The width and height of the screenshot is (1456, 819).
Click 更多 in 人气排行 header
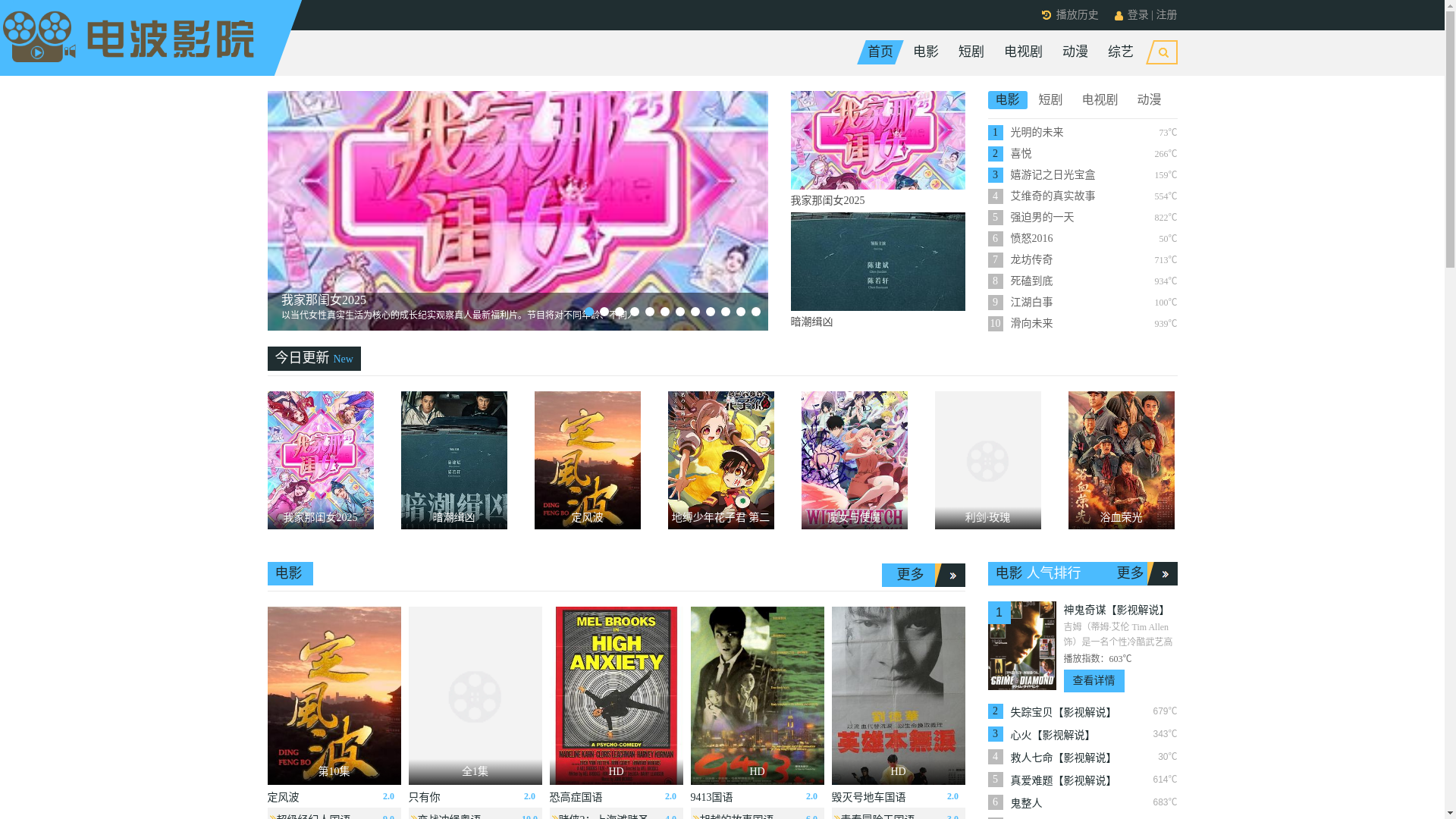click(1131, 574)
